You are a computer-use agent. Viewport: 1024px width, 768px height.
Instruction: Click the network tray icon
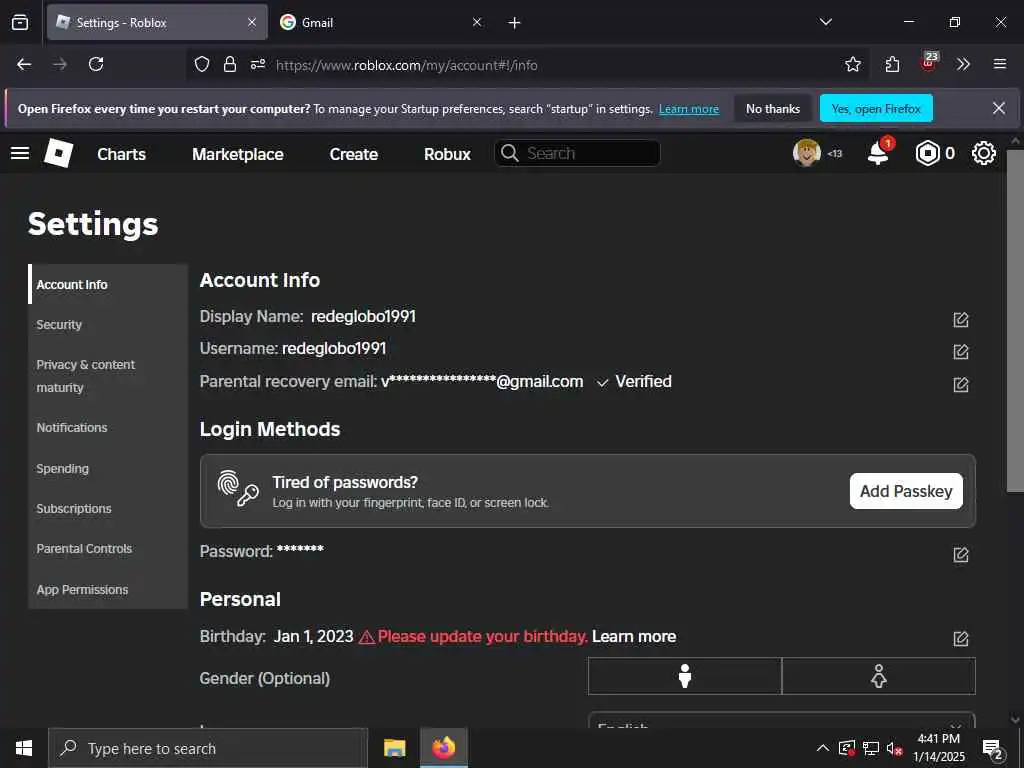(871, 748)
